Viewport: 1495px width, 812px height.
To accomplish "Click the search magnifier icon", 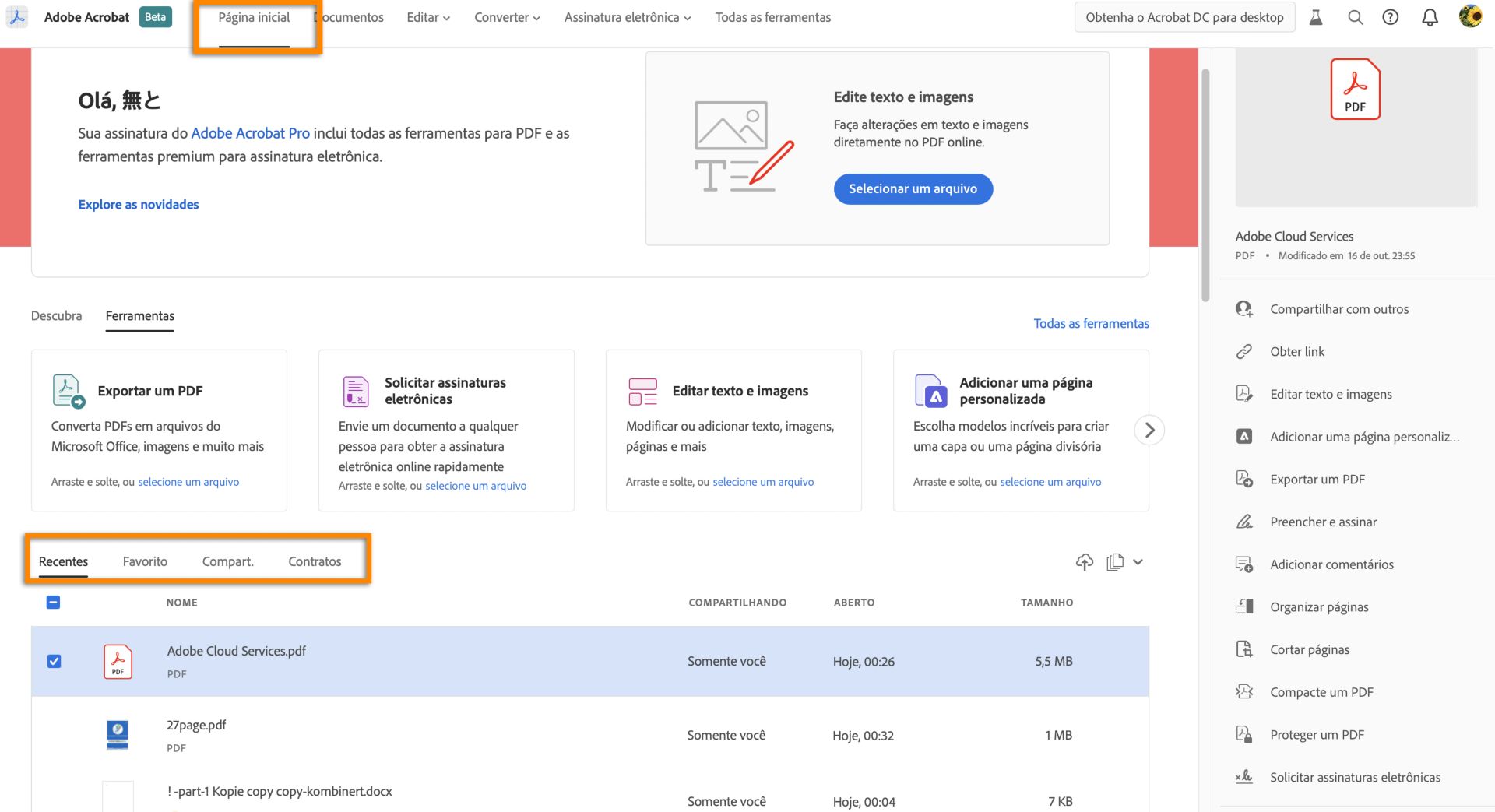I will click(1356, 17).
